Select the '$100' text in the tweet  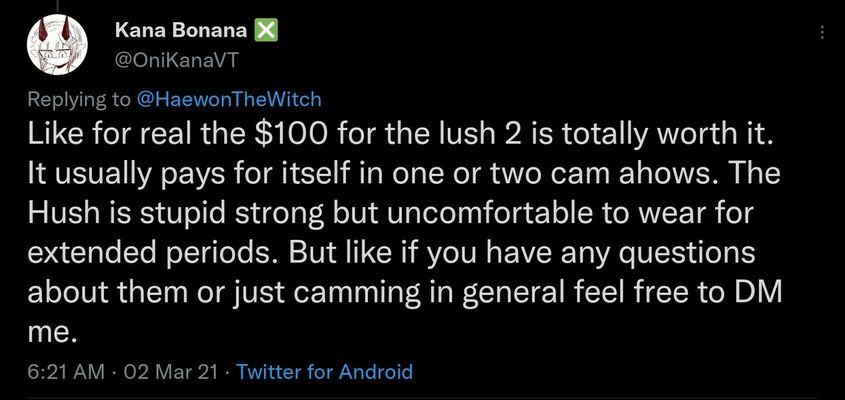pos(289,136)
